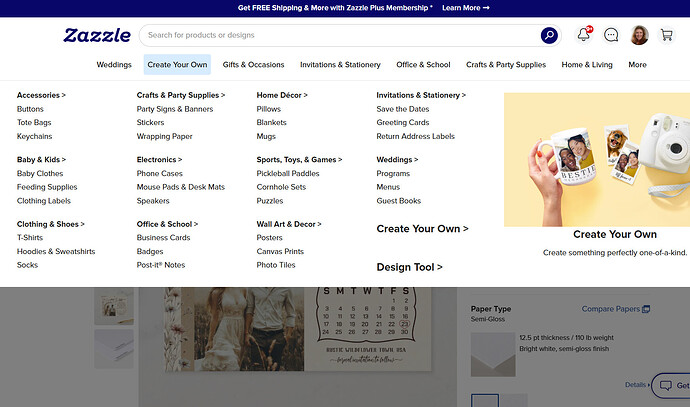Expand the Electronics category heading
690x407 pixels.
pos(159,160)
